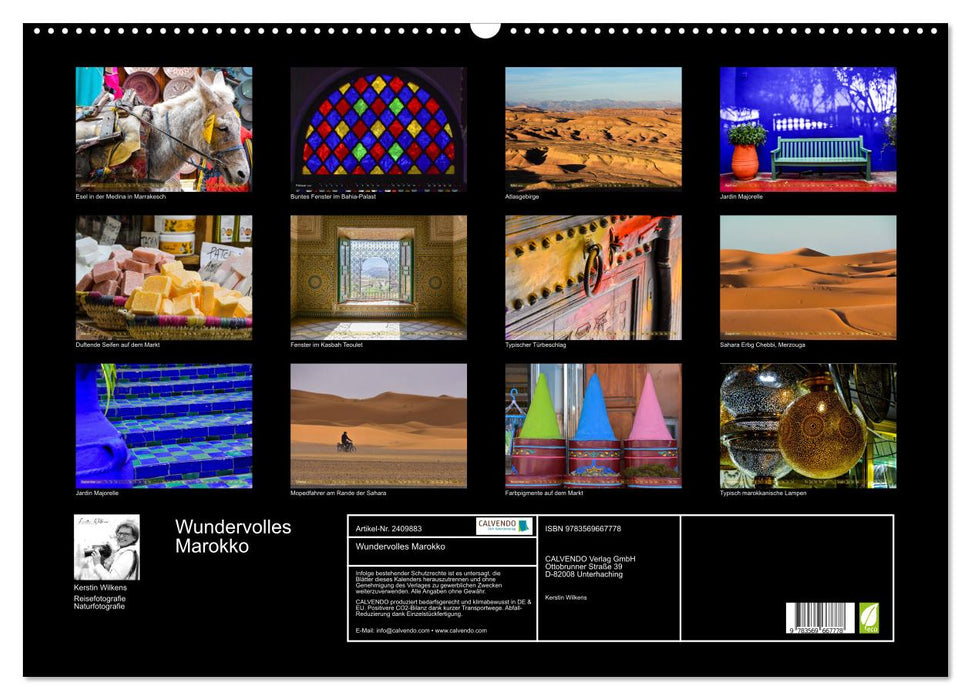971x700 pixels.
Task: Click the Kerstin Wilkens portrait photo
Action: click(107, 547)
